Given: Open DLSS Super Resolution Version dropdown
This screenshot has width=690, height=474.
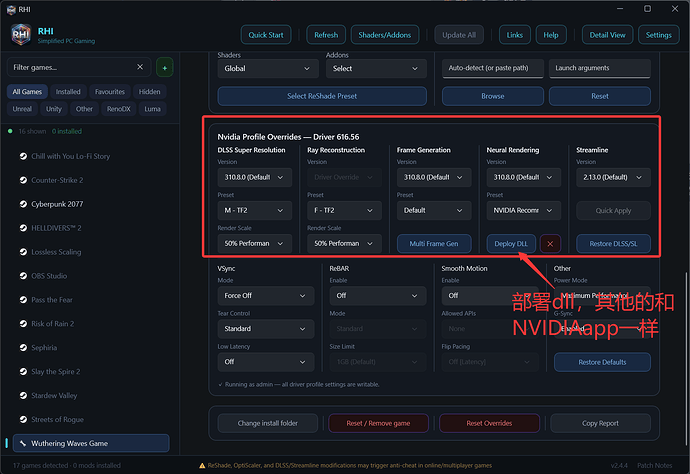Looking at the screenshot, I should tap(254, 177).
